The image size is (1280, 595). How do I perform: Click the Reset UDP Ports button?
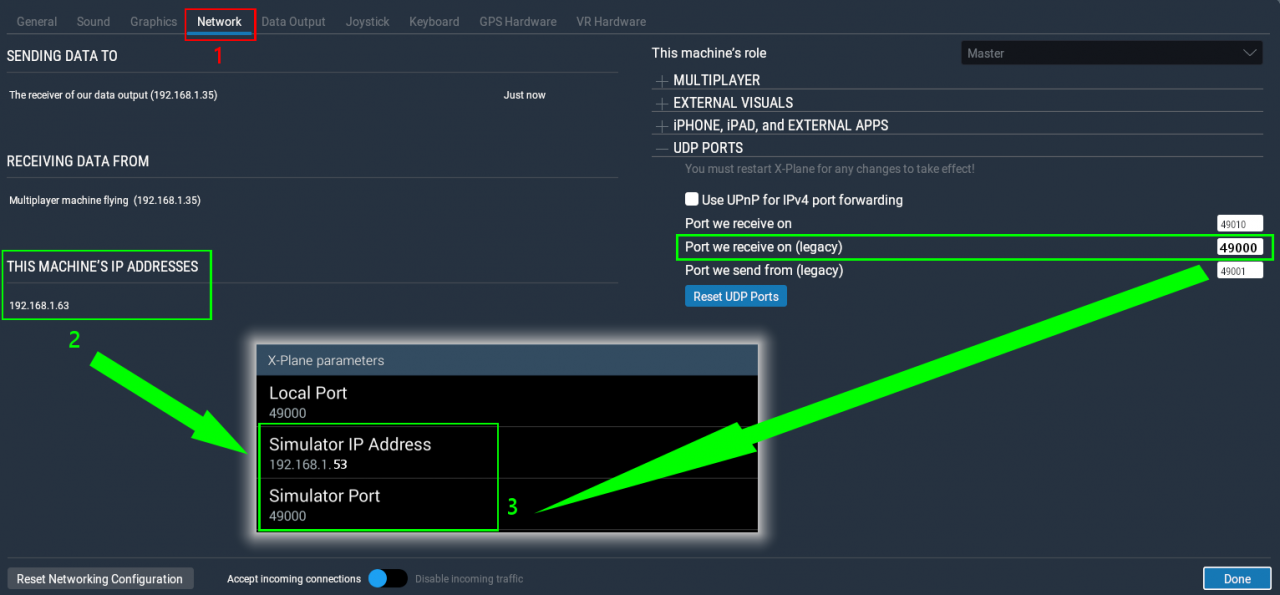click(736, 297)
